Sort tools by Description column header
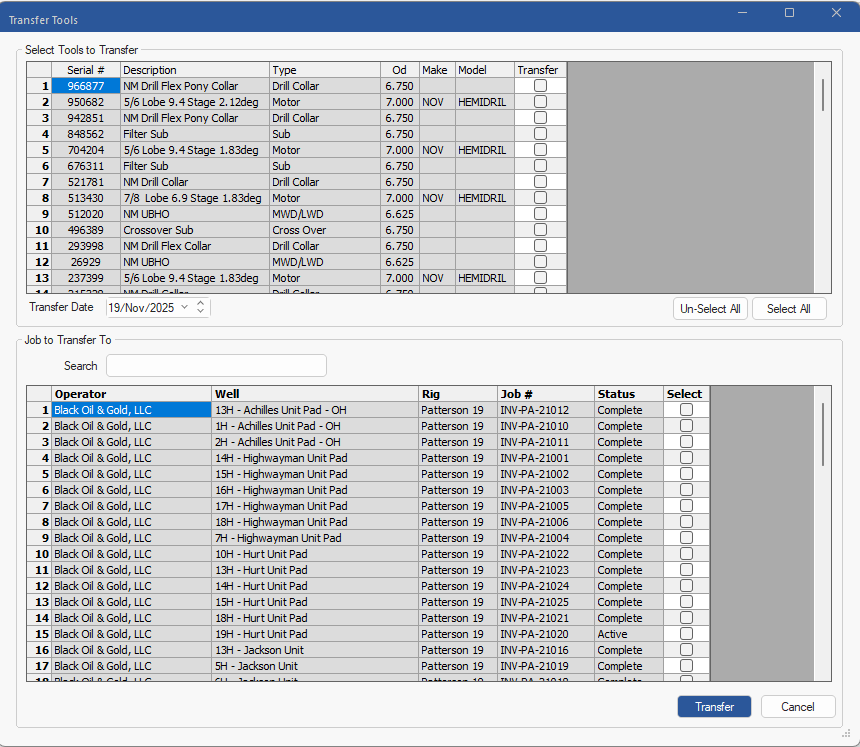Image resolution: width=860 pixels, height=747 pixels. click(195, 70)
